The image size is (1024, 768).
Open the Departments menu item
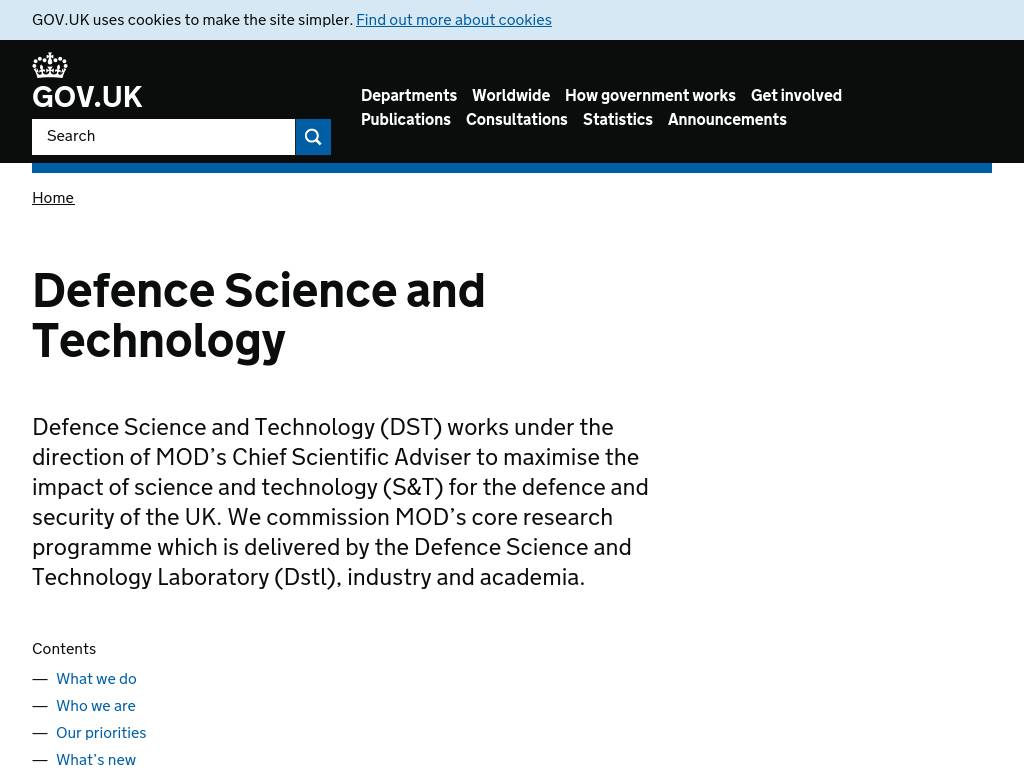408,96
